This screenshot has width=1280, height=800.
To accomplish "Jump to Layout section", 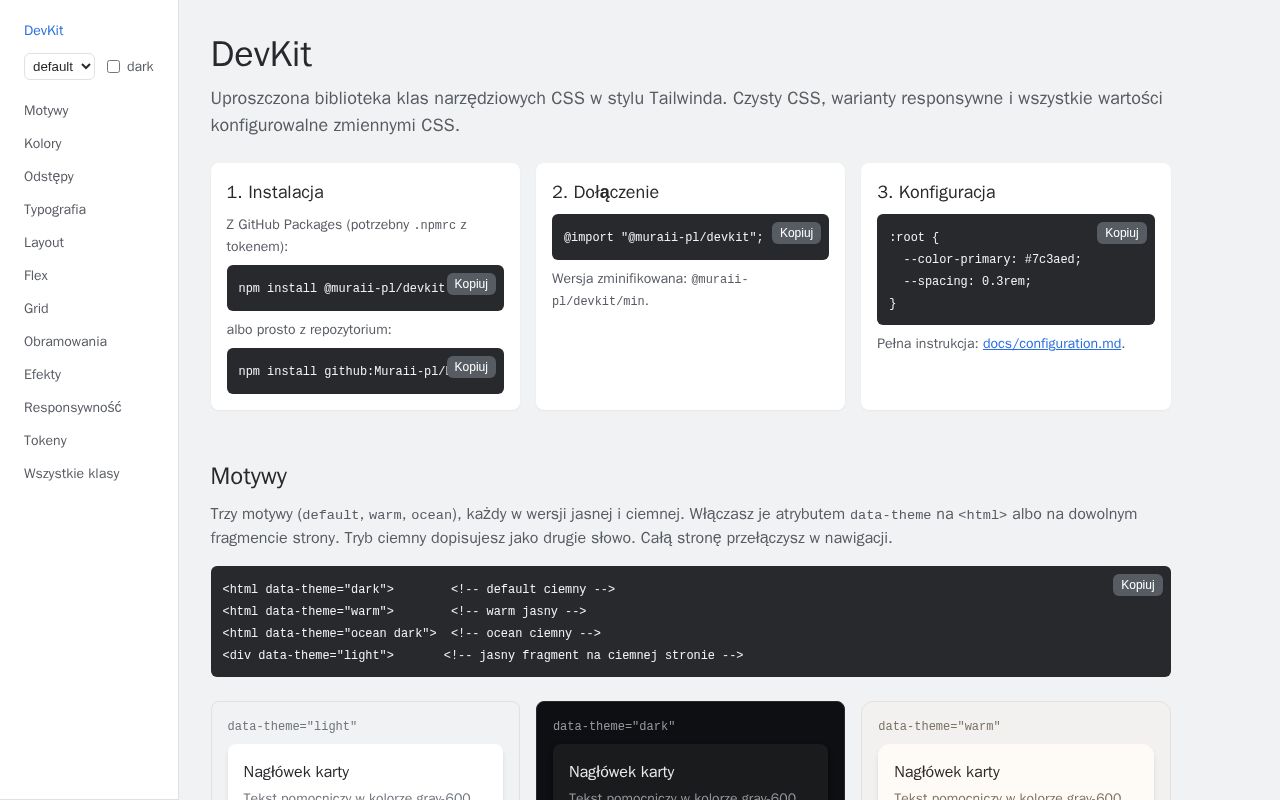I will [x=44, y=242].
